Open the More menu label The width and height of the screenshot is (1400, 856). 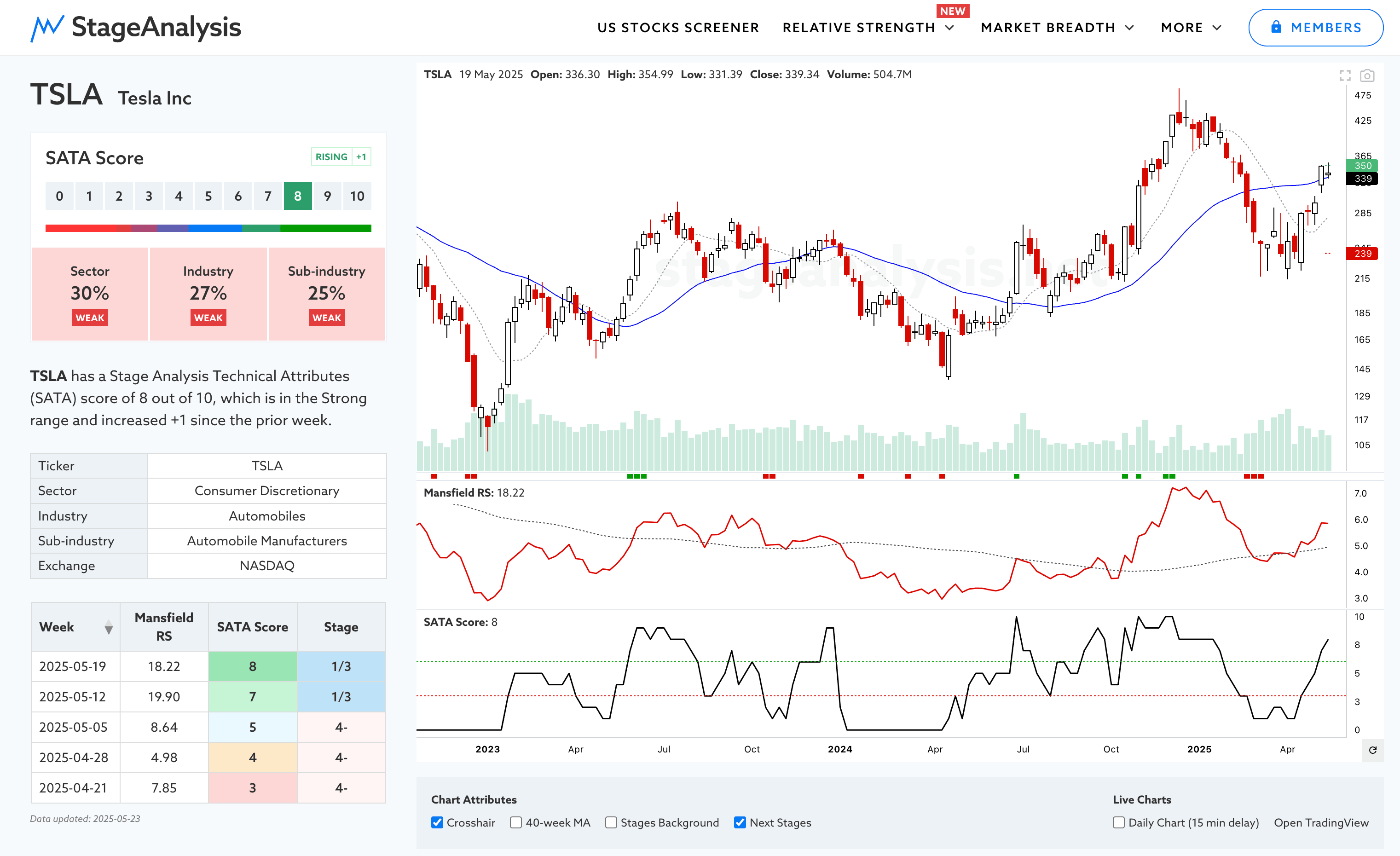1182,28
